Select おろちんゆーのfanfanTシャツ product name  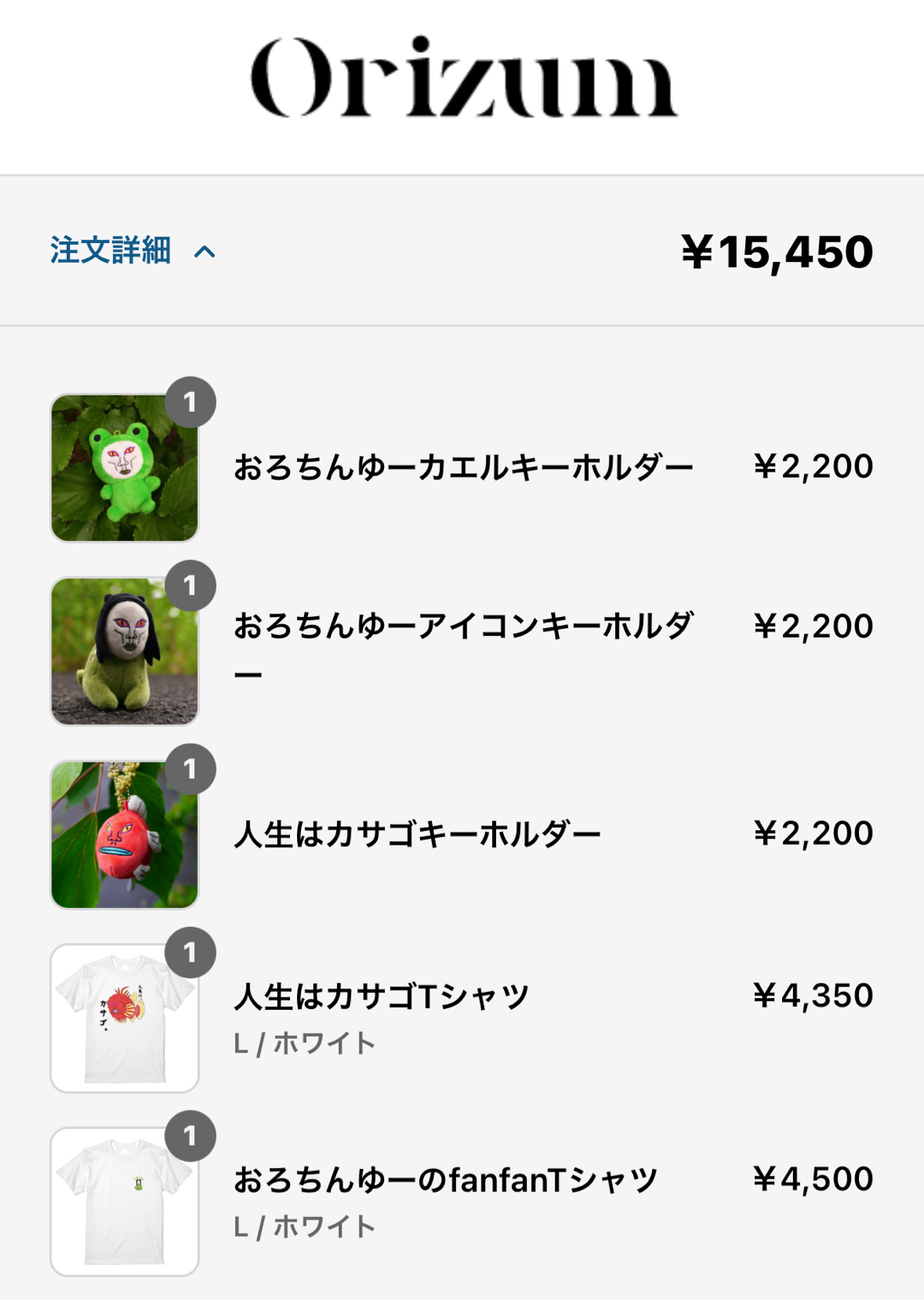pos(445,1180)
